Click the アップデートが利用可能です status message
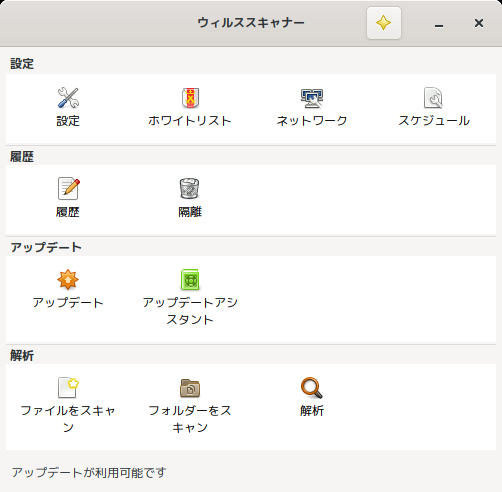 coord(89,472)
